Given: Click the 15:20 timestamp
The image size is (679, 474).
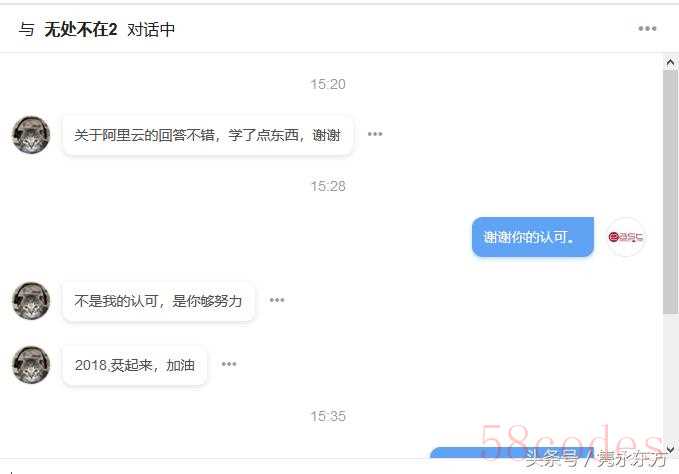Looking at the screenshot, I should click(328, 84).
